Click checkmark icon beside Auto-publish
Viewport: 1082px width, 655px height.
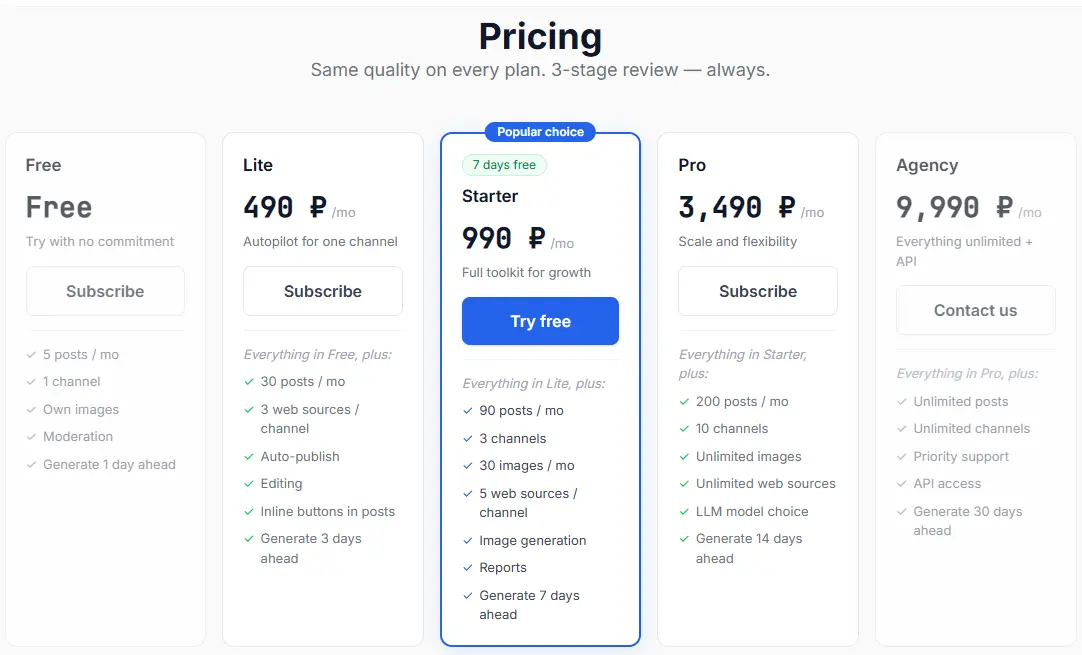click(250, 457)
